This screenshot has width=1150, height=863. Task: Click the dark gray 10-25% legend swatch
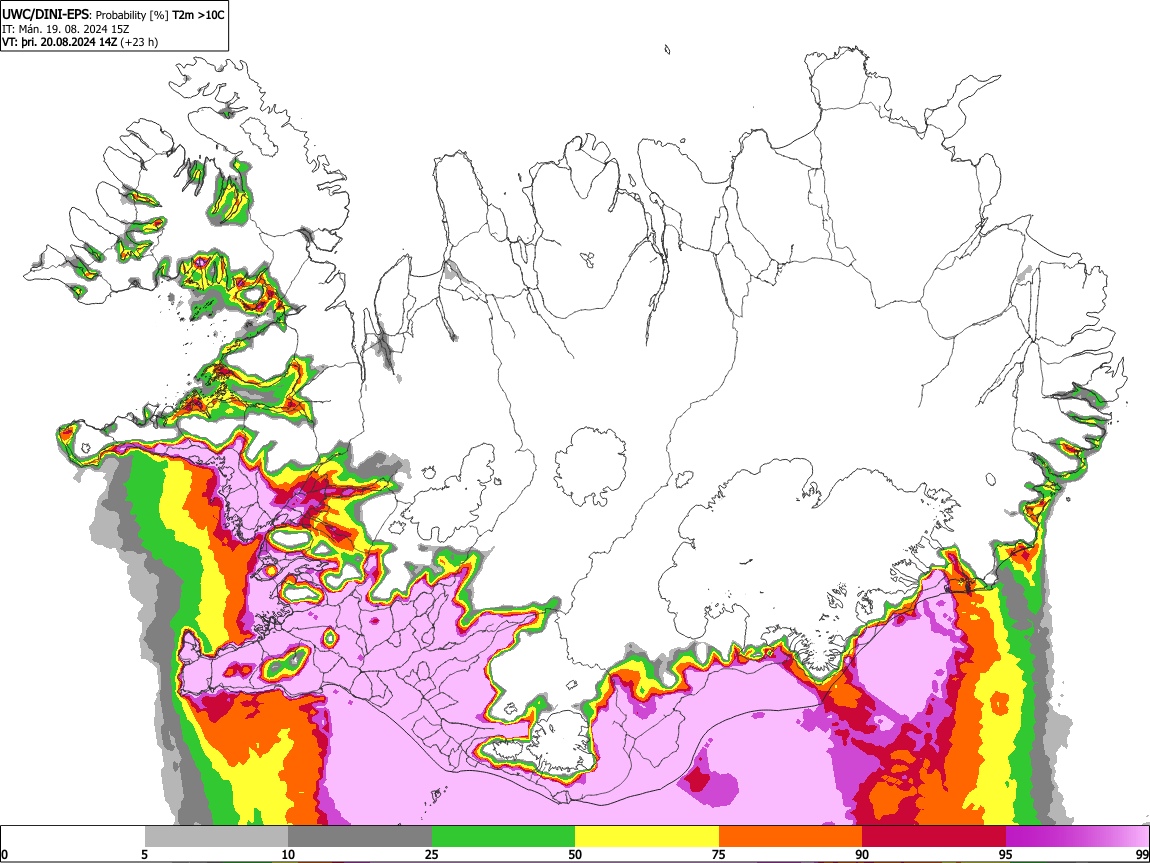360,837
